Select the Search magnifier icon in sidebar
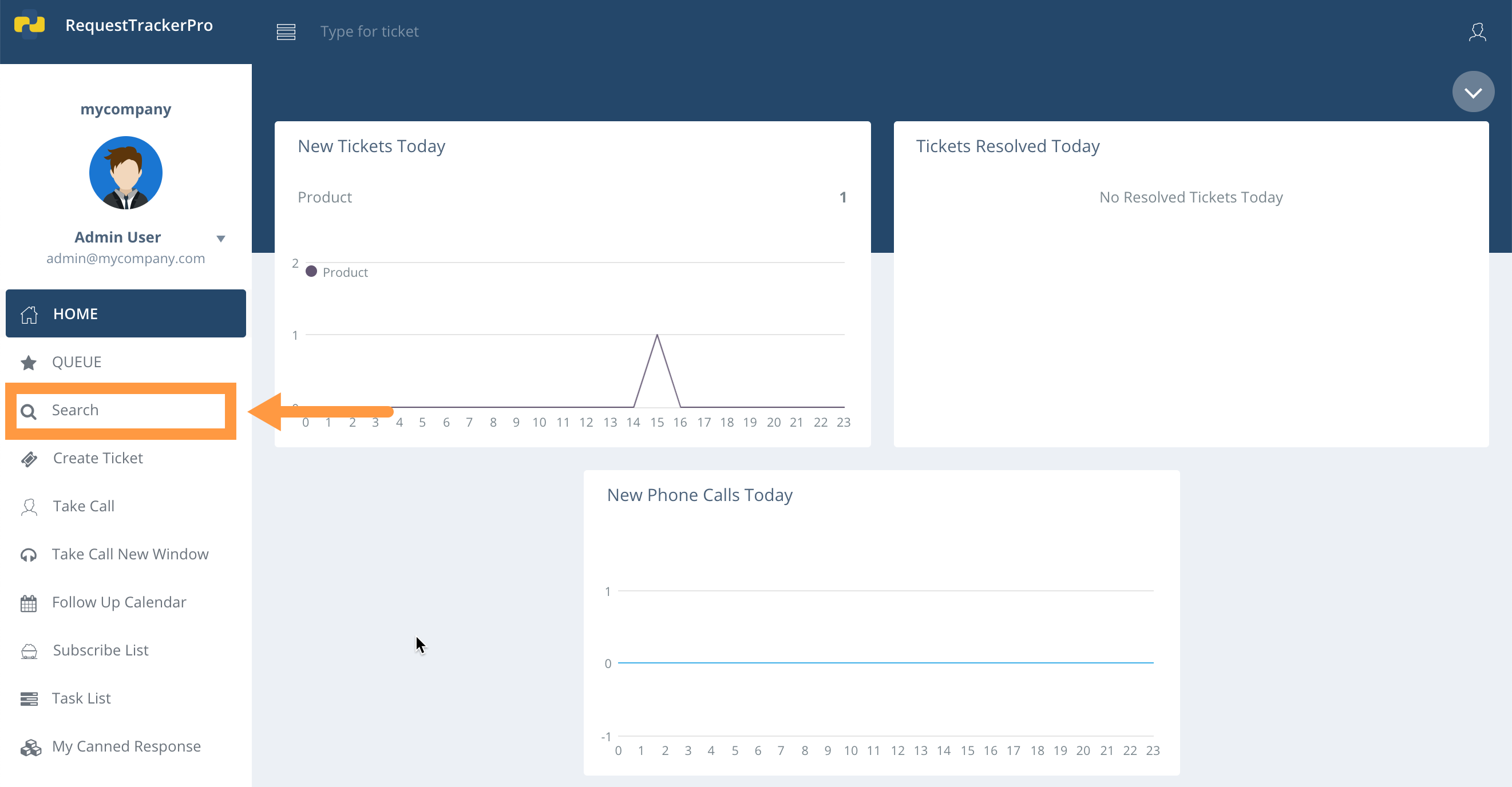Screen dimensions: 1512x787 [29, 411]
